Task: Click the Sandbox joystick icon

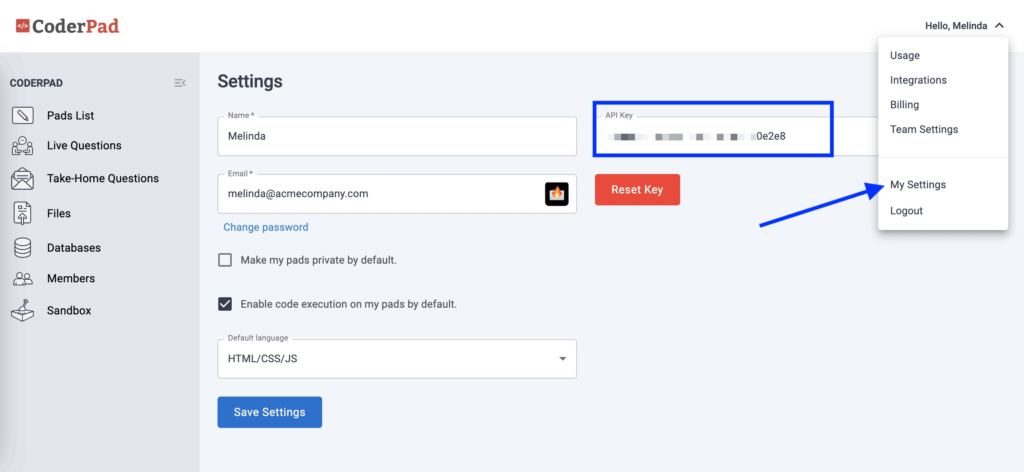Action: (x=22, y=311)
